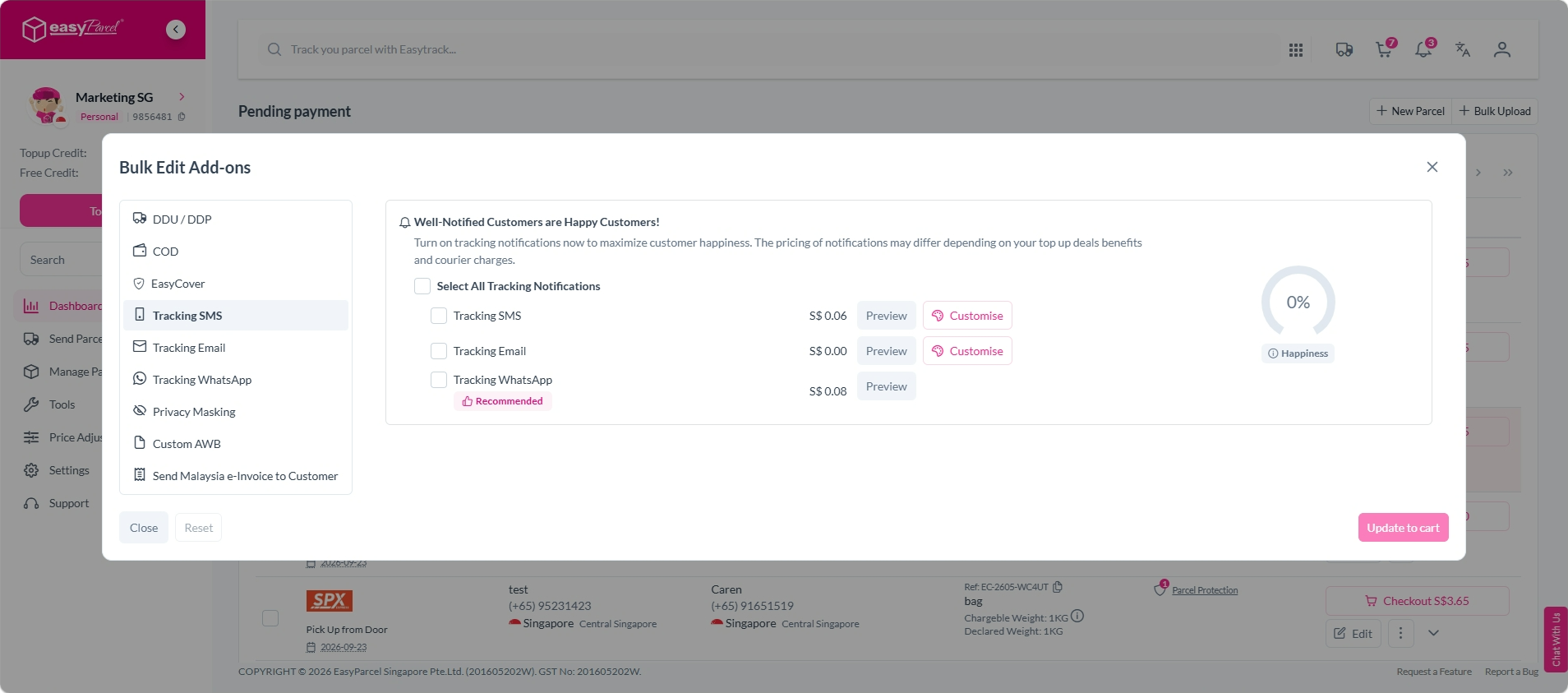Open the user account icon

[1502, 49]
